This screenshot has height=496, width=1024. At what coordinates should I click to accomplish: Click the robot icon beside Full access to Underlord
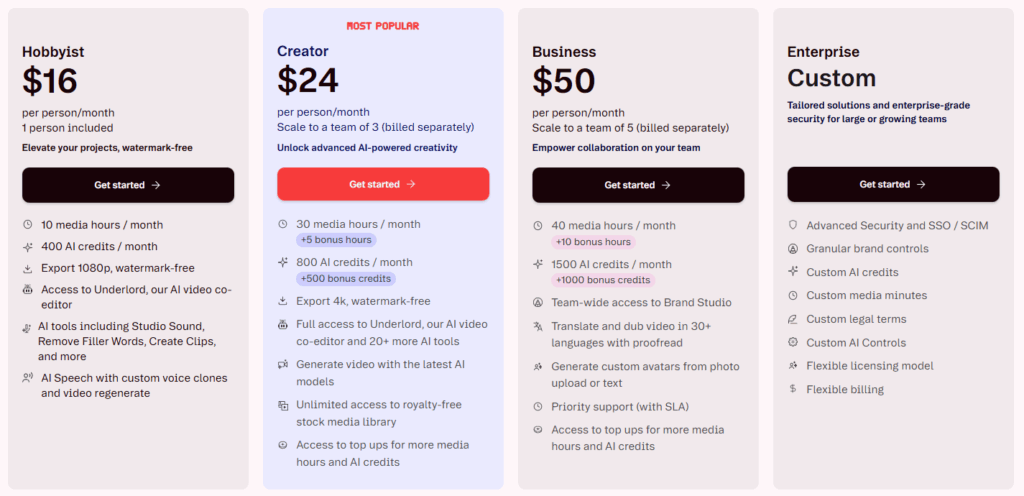[x=283, y=325]
